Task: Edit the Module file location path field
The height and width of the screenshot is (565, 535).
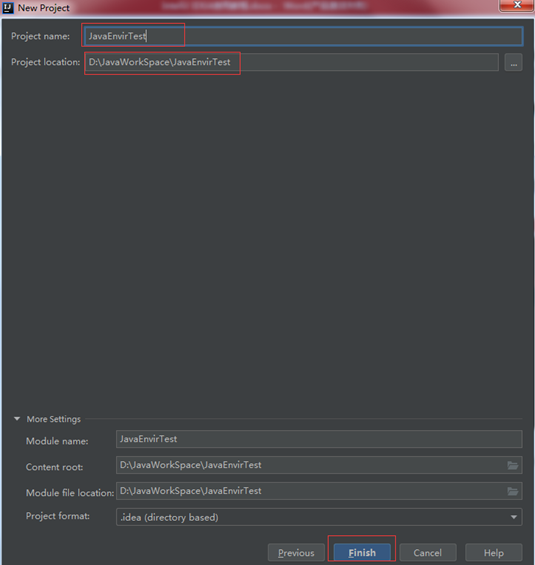Action: 319,491
